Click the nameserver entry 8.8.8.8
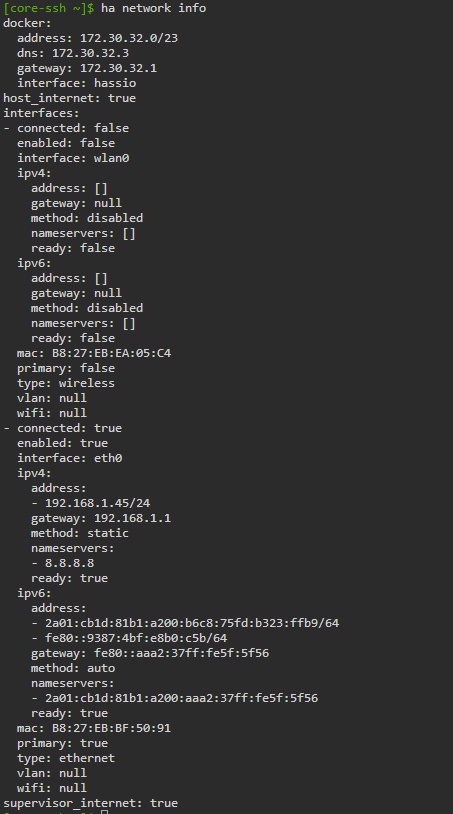 click(70, 563)
